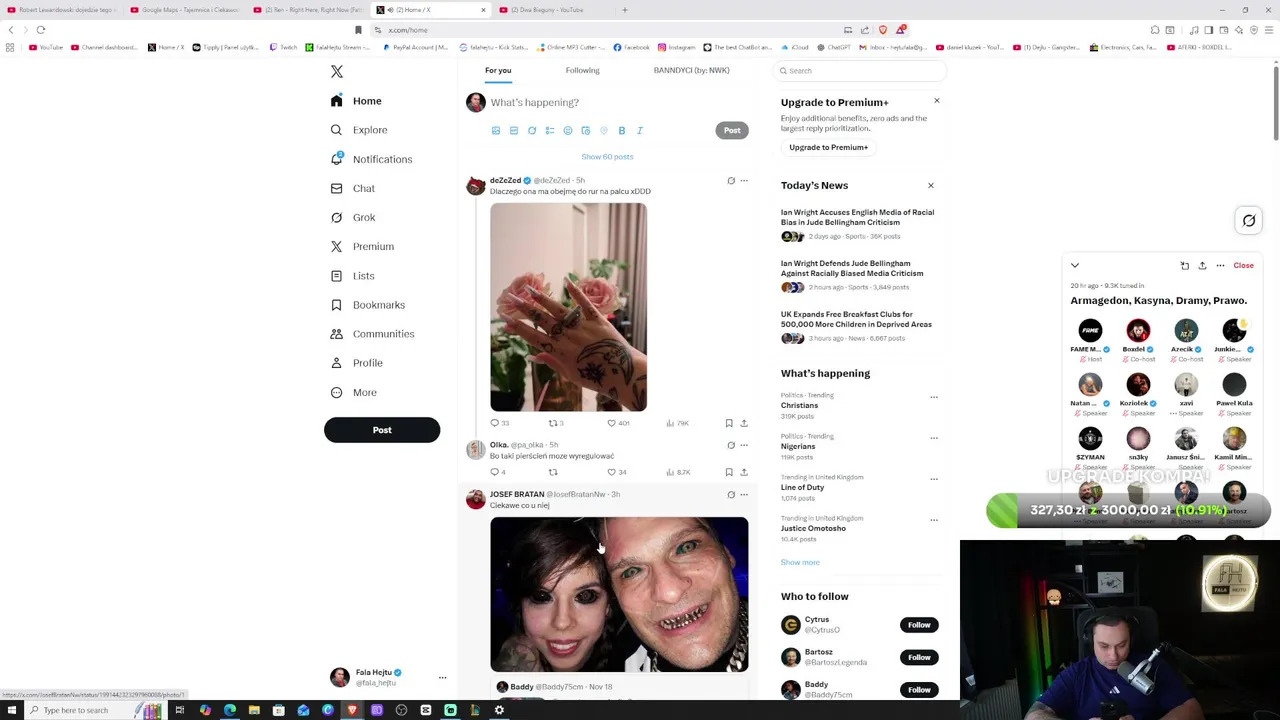This screenshot has width=1280, height=720.
Task: Open the JOSEF BRATAN post's photo
Action: point(619,595)
